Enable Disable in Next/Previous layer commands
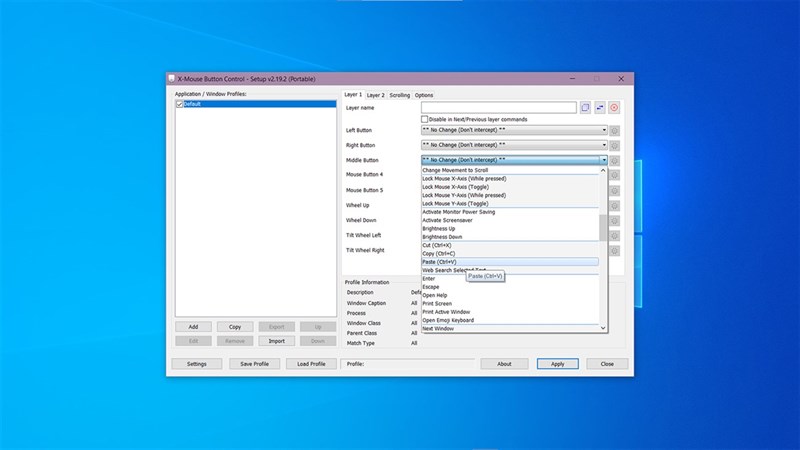 pyautogui.click(x=425, y=119)
